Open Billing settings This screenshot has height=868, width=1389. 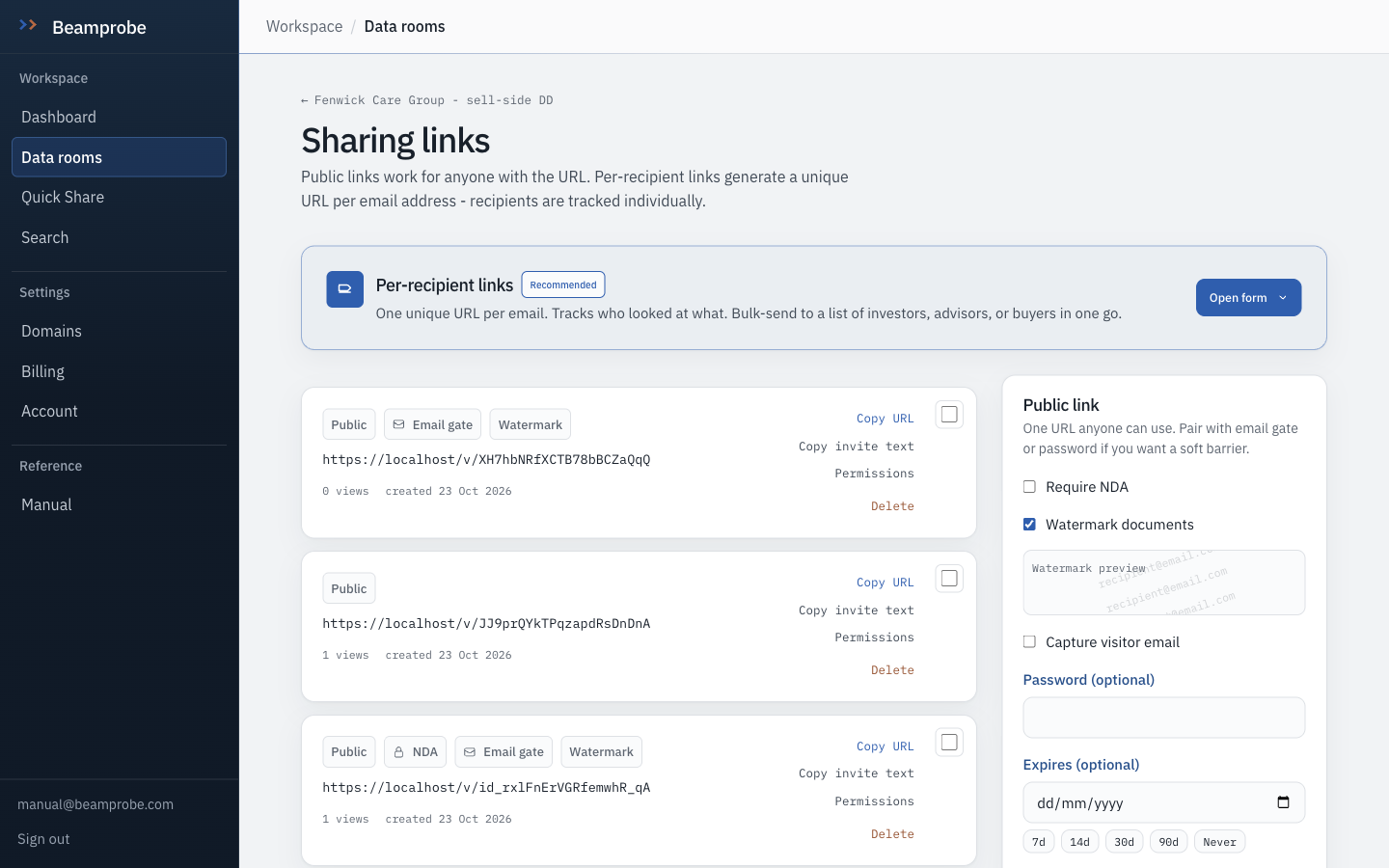[x=119, y=371]
